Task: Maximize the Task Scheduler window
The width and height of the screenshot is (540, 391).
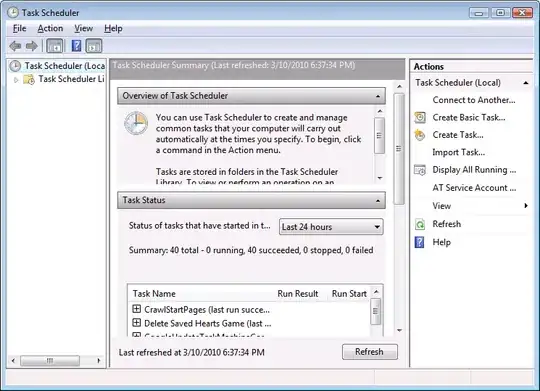Action: click(x=500, y=13)
